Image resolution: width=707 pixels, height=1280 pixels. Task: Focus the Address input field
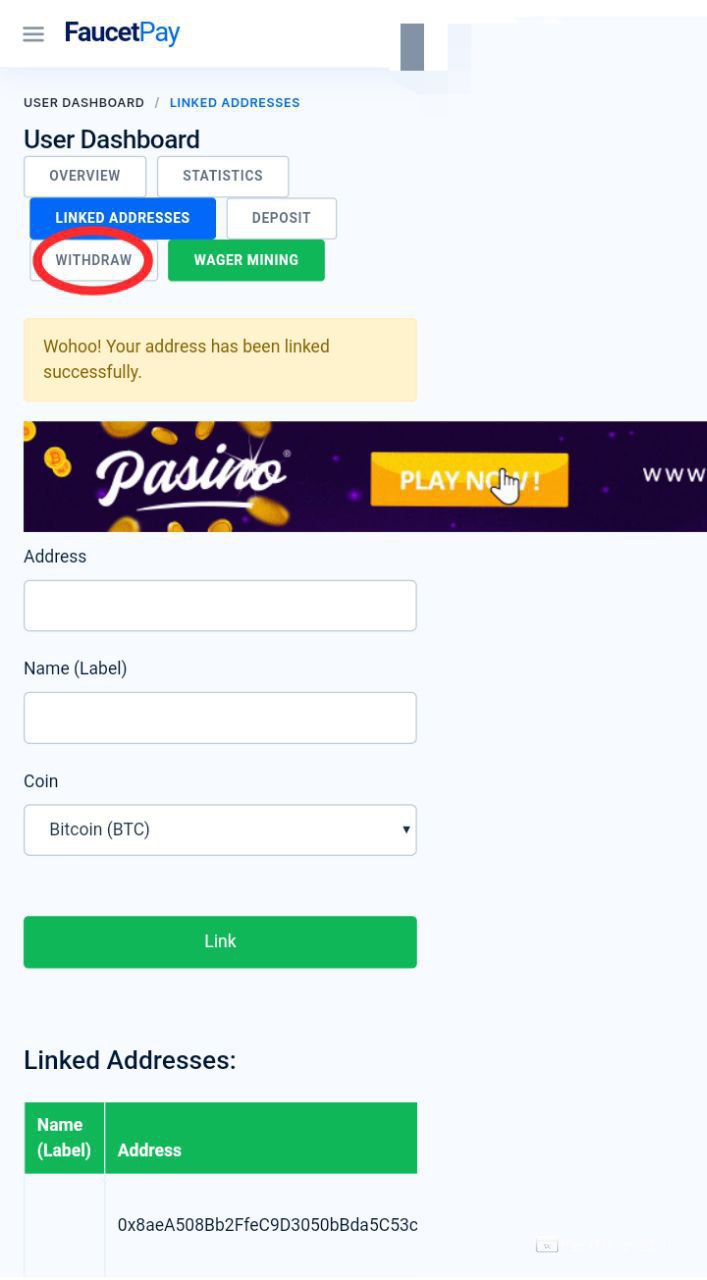point(220,606)
